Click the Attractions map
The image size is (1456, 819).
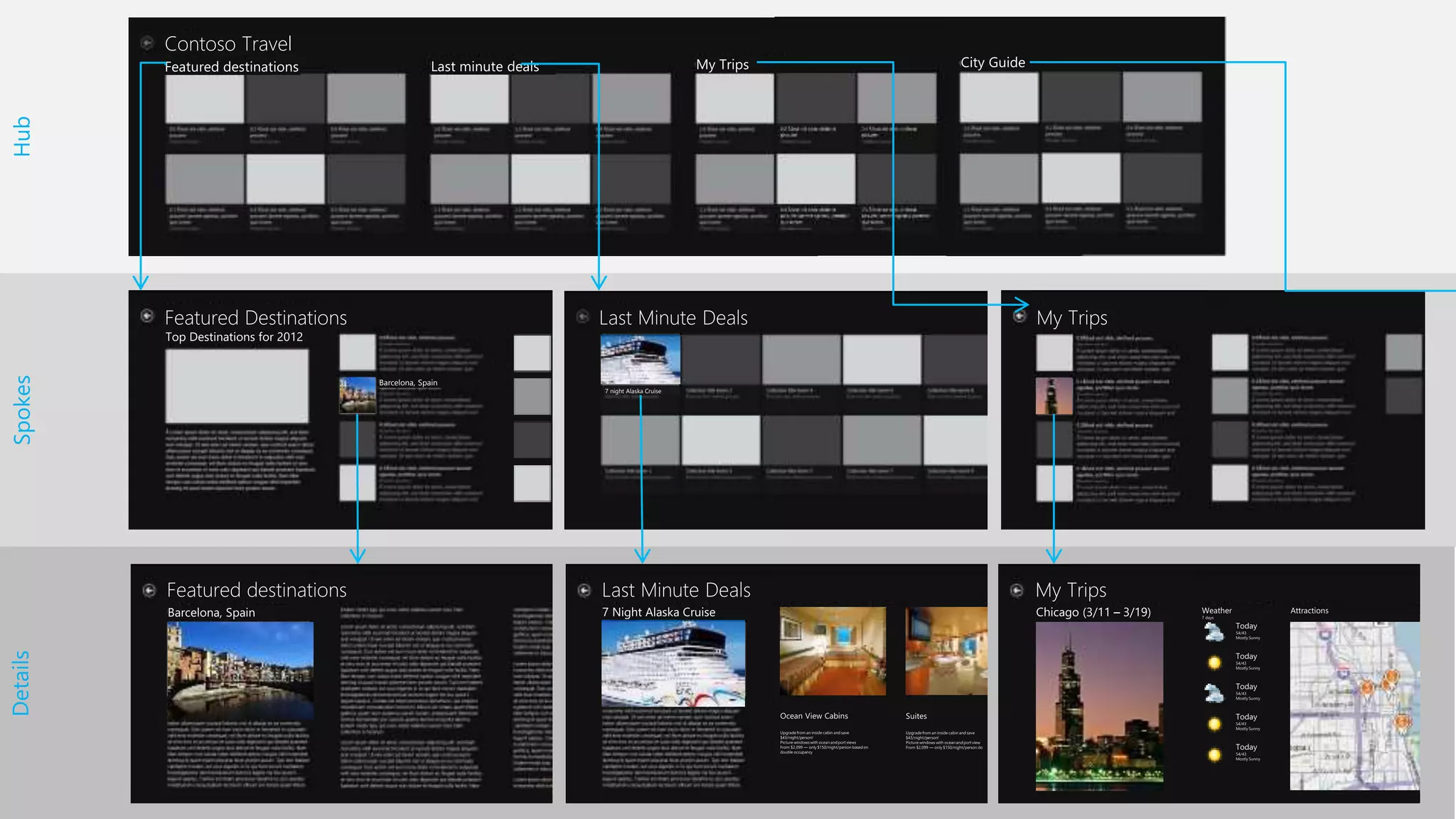pyautogui.click(x=1354, y=706)
